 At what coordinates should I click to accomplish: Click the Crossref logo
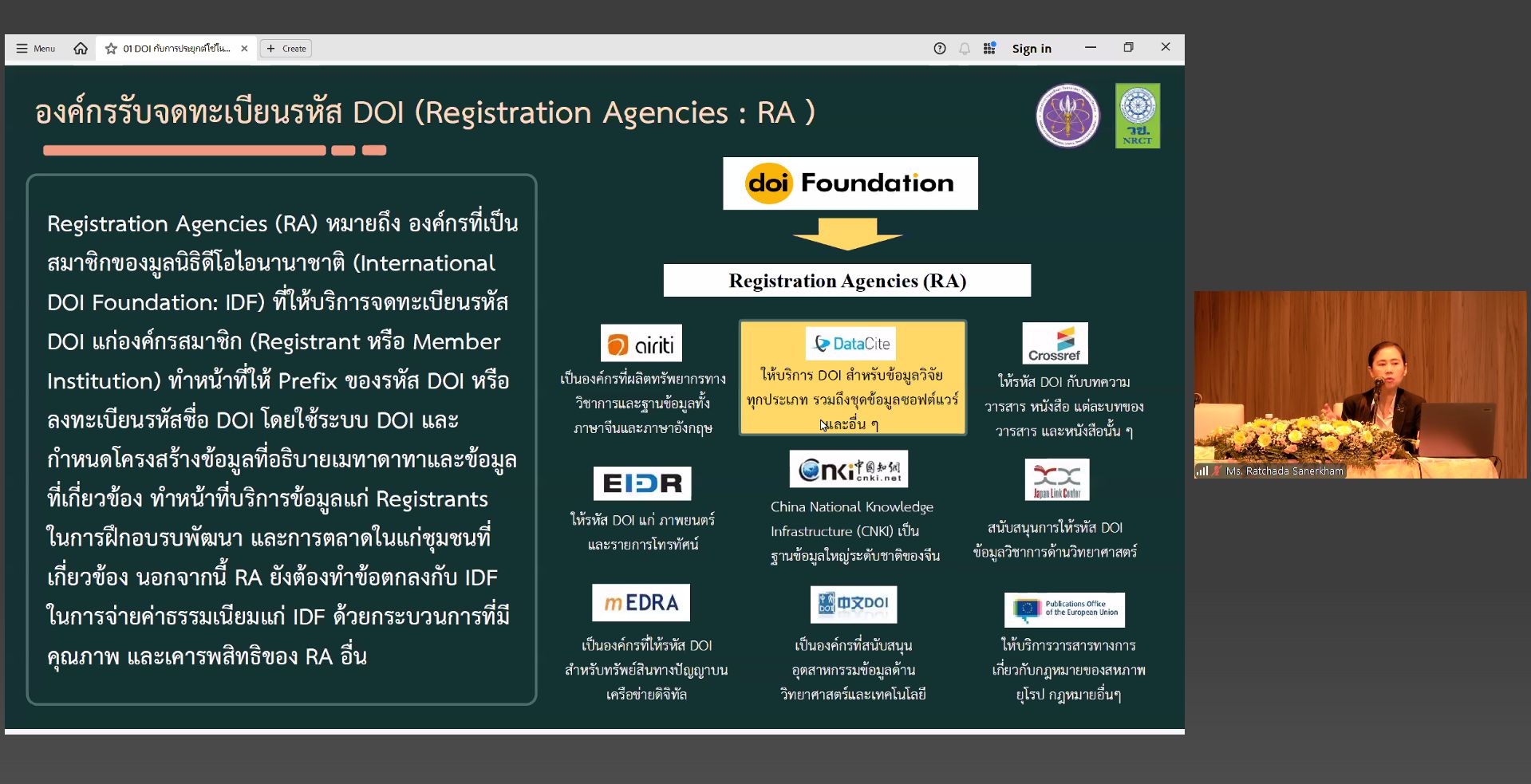[x=1055, y=344]
